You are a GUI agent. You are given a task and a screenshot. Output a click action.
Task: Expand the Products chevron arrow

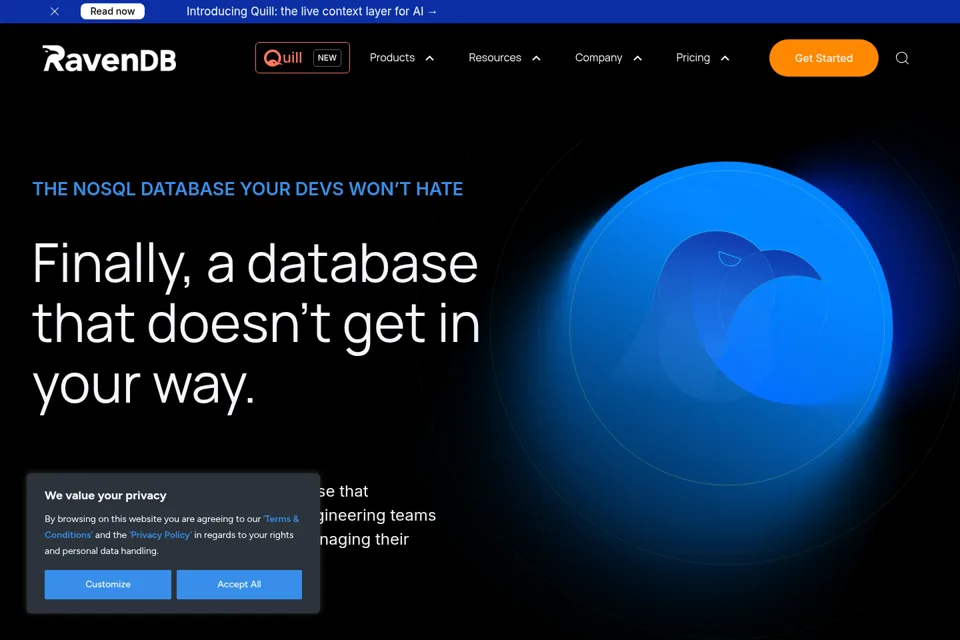[x=430, y=58]
